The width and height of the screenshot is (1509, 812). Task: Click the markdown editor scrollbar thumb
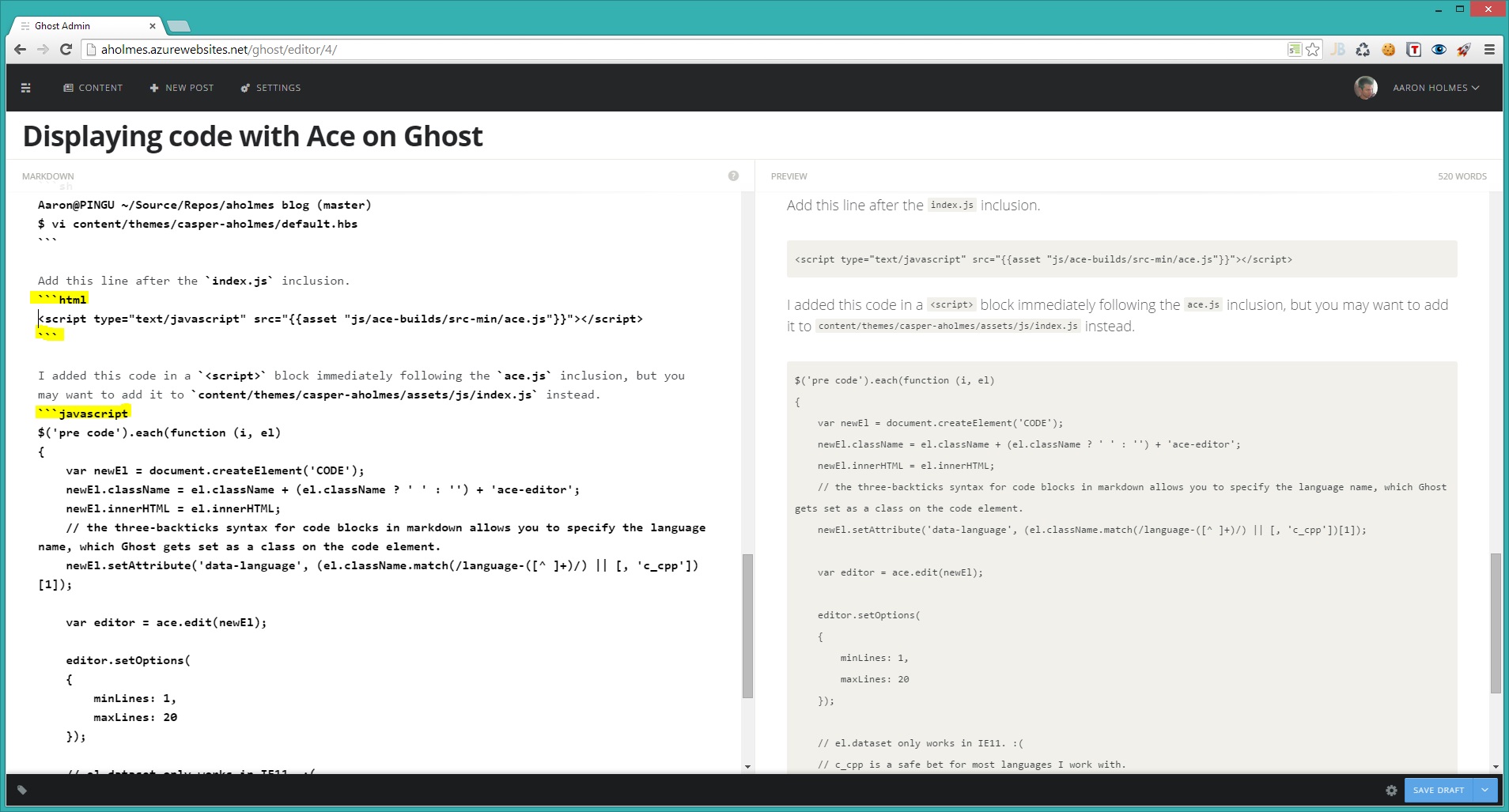(x=747, y=626)
